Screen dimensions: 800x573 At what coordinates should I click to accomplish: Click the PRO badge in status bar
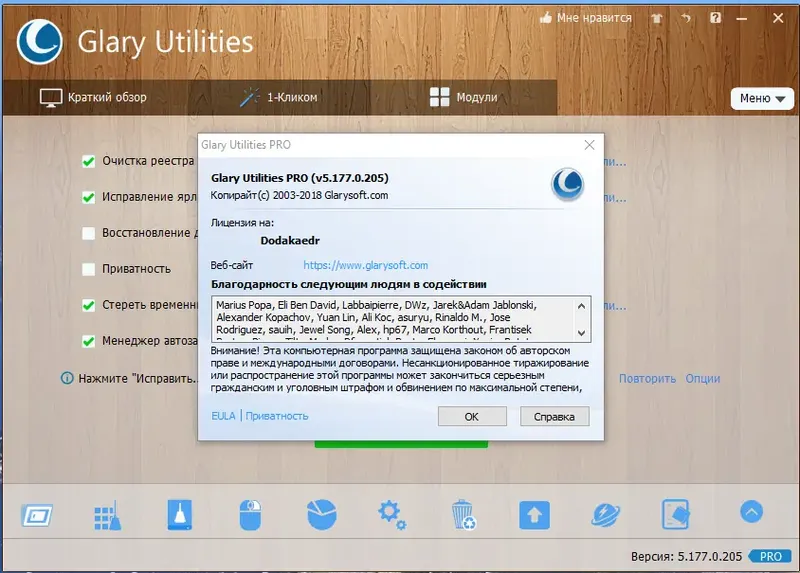pyautogui.click(x=770, y=556)
